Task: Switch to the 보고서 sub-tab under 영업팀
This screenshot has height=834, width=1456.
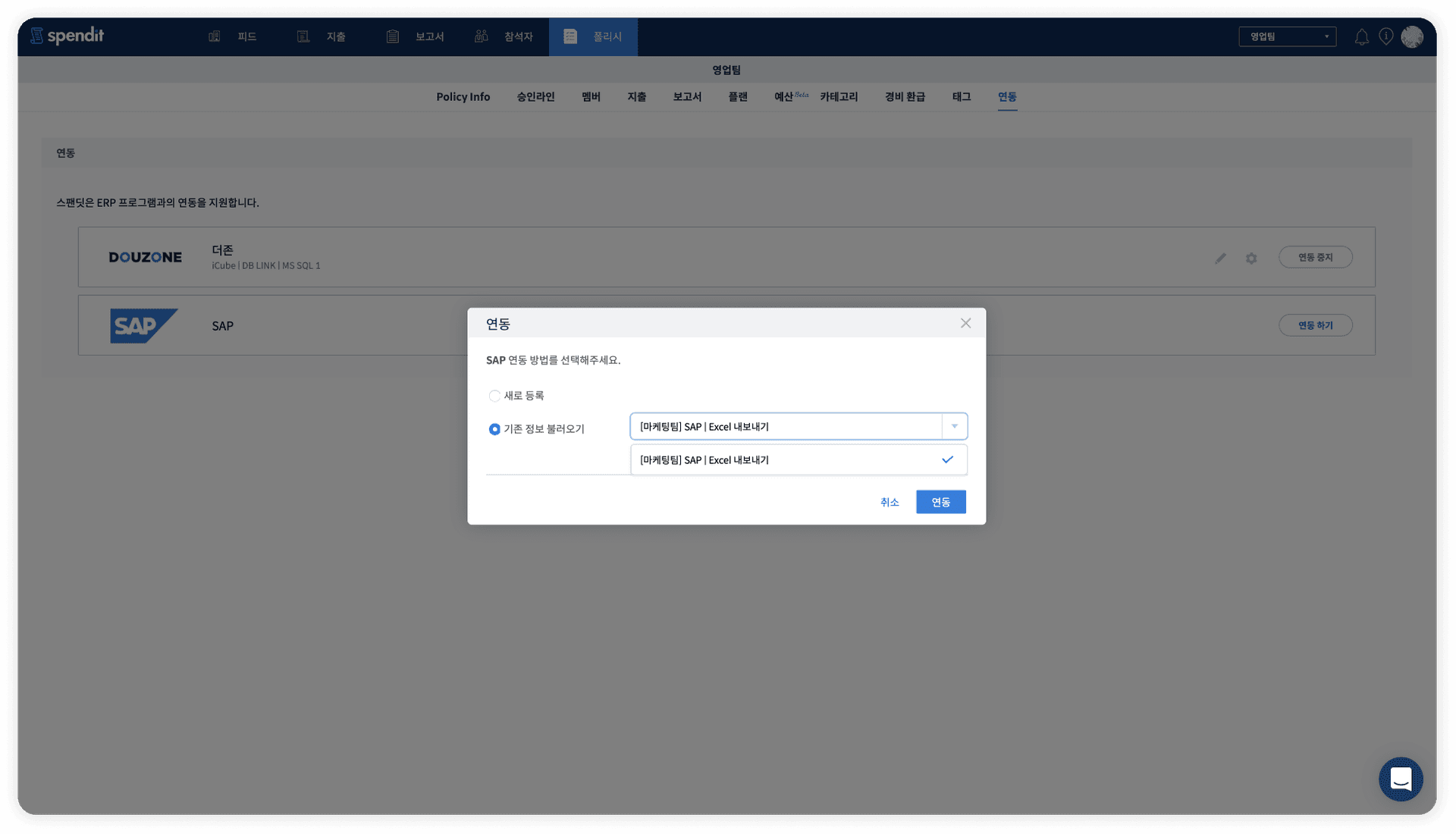Action: (687, 97)
